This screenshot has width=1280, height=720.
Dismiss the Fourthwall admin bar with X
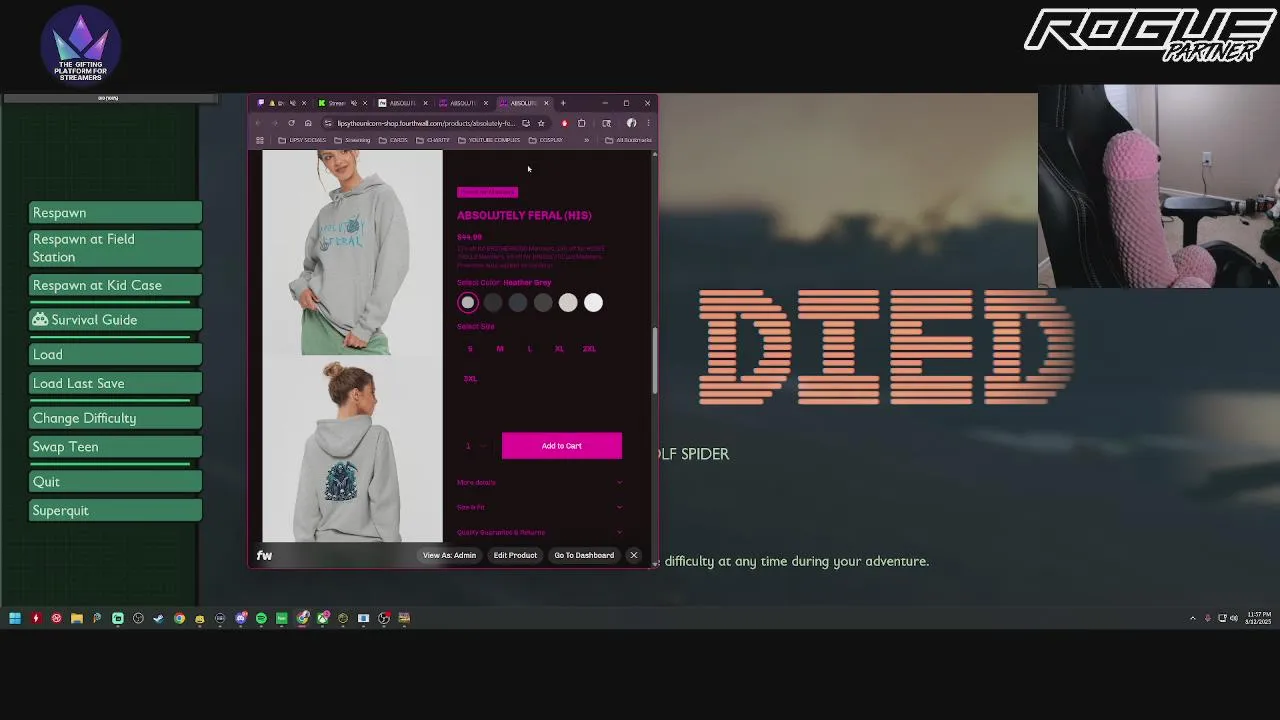[633, 555]
